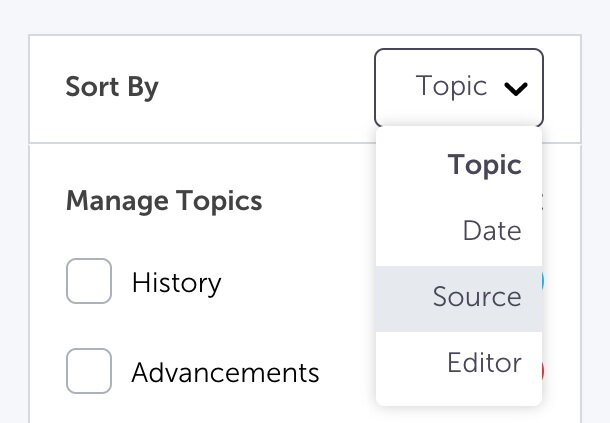Enable the Advancements checkbox
The height and width of the screenshot is (423, 610).
pos(88,373)
